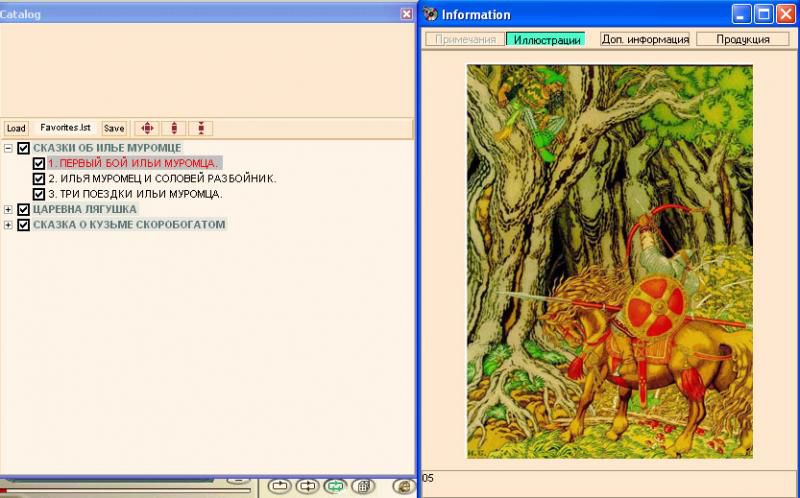
Task: Click the second oval double-arrow bottom button
Action: tap(307, 486)
